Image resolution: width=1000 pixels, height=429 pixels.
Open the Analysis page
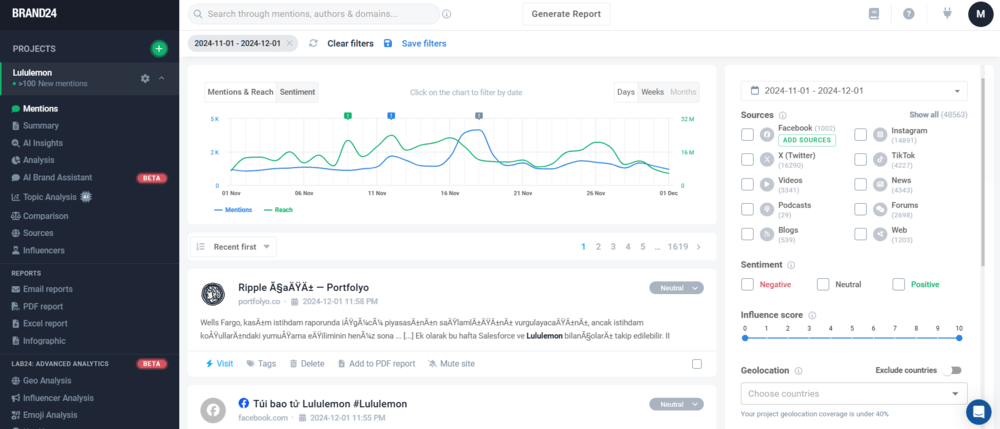tap(38, 160)
